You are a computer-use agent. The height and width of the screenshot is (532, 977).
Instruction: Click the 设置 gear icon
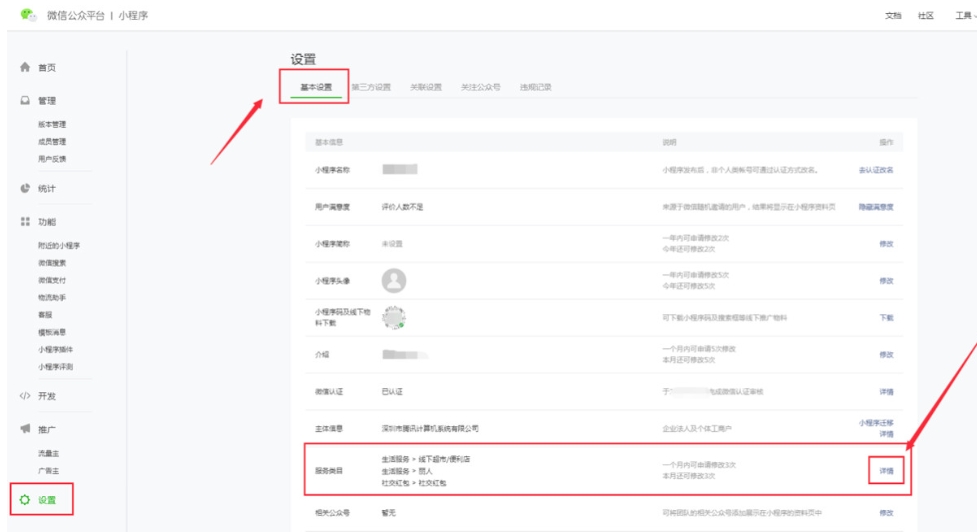(25, 499)
